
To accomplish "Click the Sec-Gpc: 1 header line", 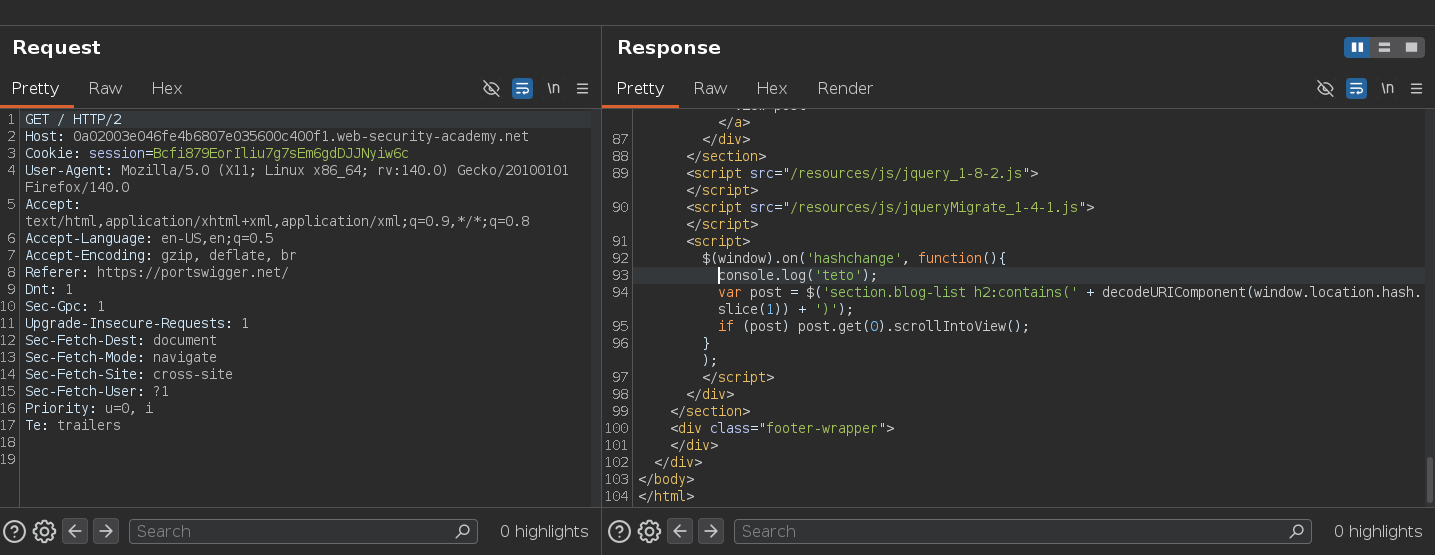I will click(x=65, y=306).
